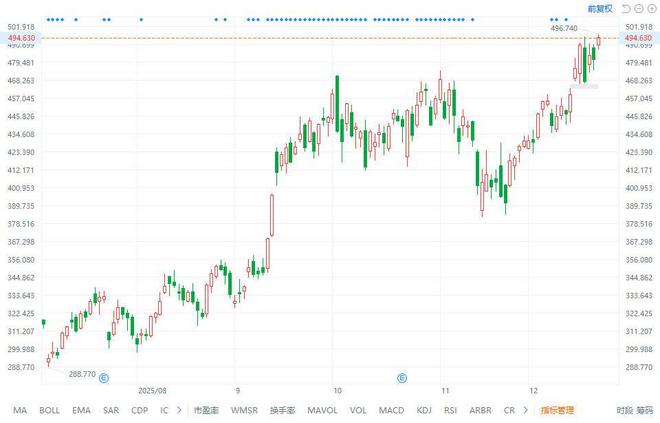660x423 pixels.
Task: Show the VOL volume indicator
Action: tap(359, 410)
